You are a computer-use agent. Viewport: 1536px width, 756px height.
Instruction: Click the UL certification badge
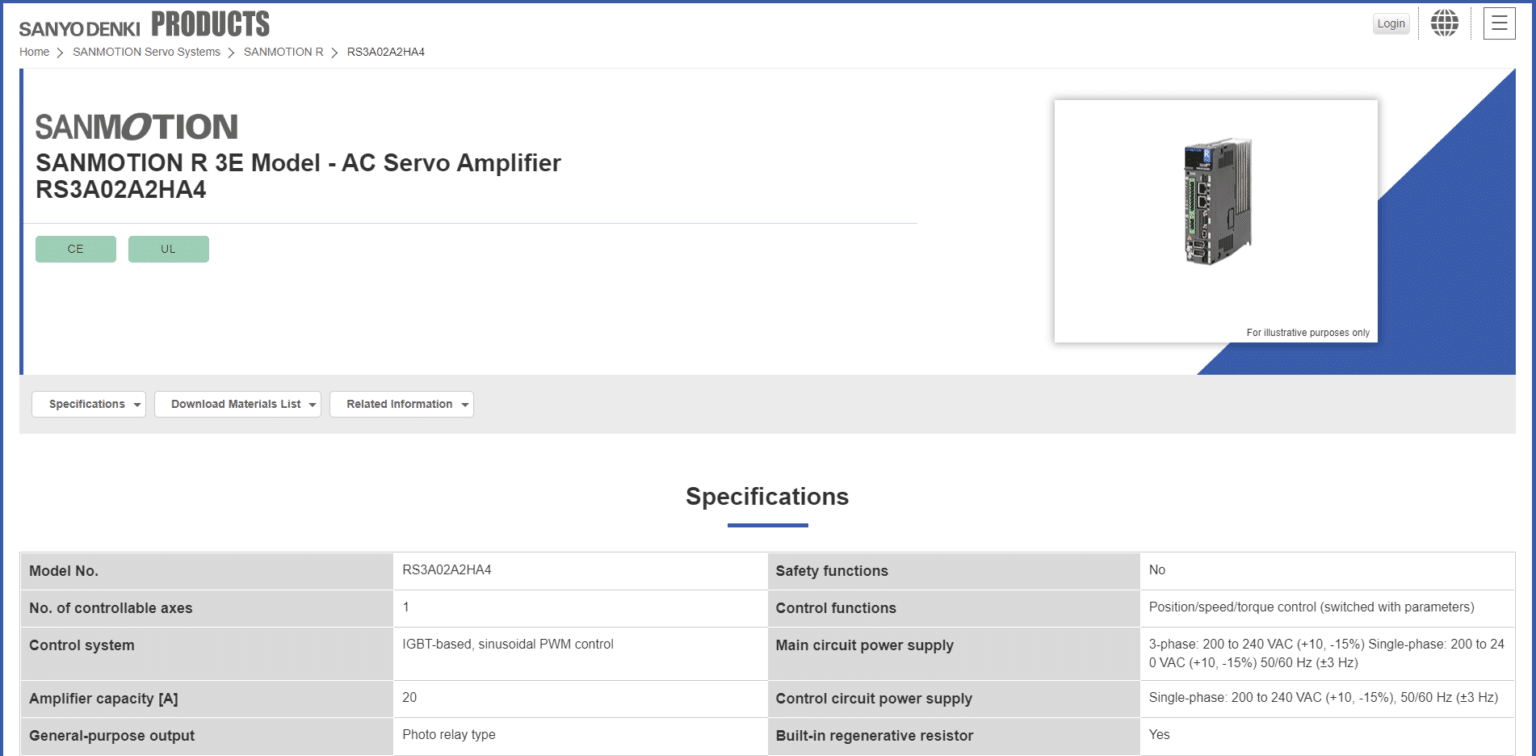(168, 249)
